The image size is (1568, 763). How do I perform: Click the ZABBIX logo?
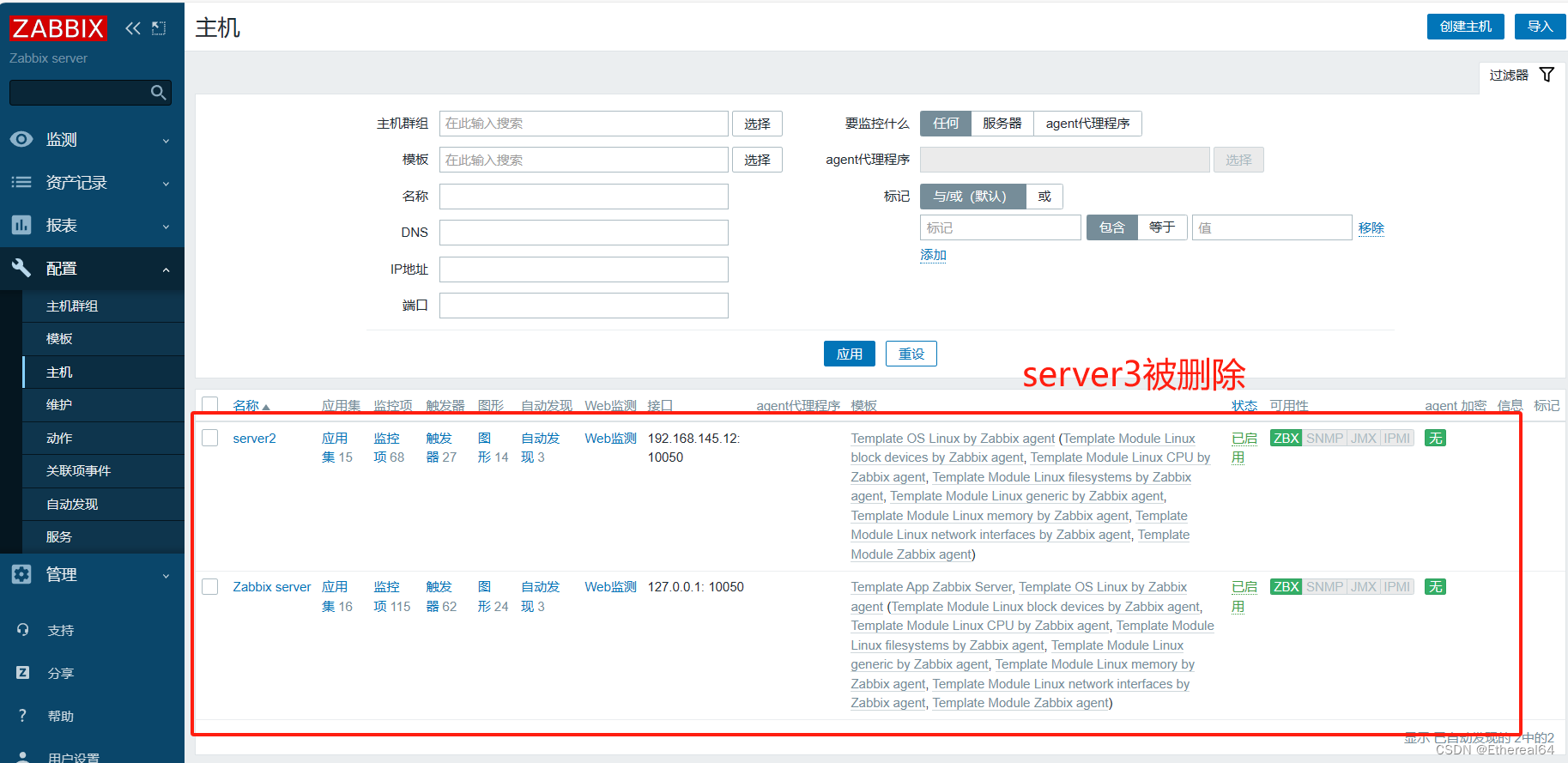click(58, 28)
